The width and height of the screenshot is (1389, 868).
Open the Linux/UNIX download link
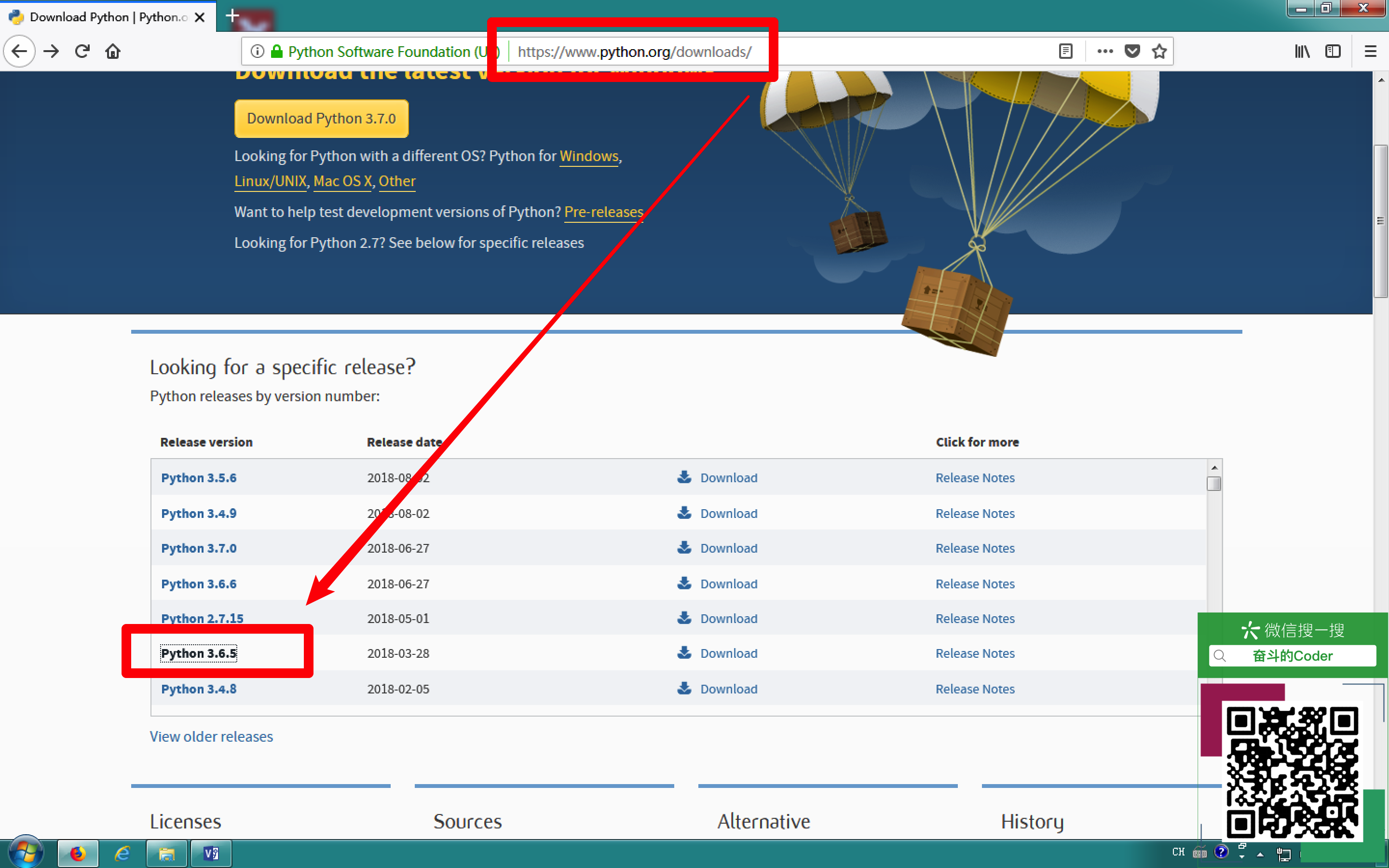point(271,181)
